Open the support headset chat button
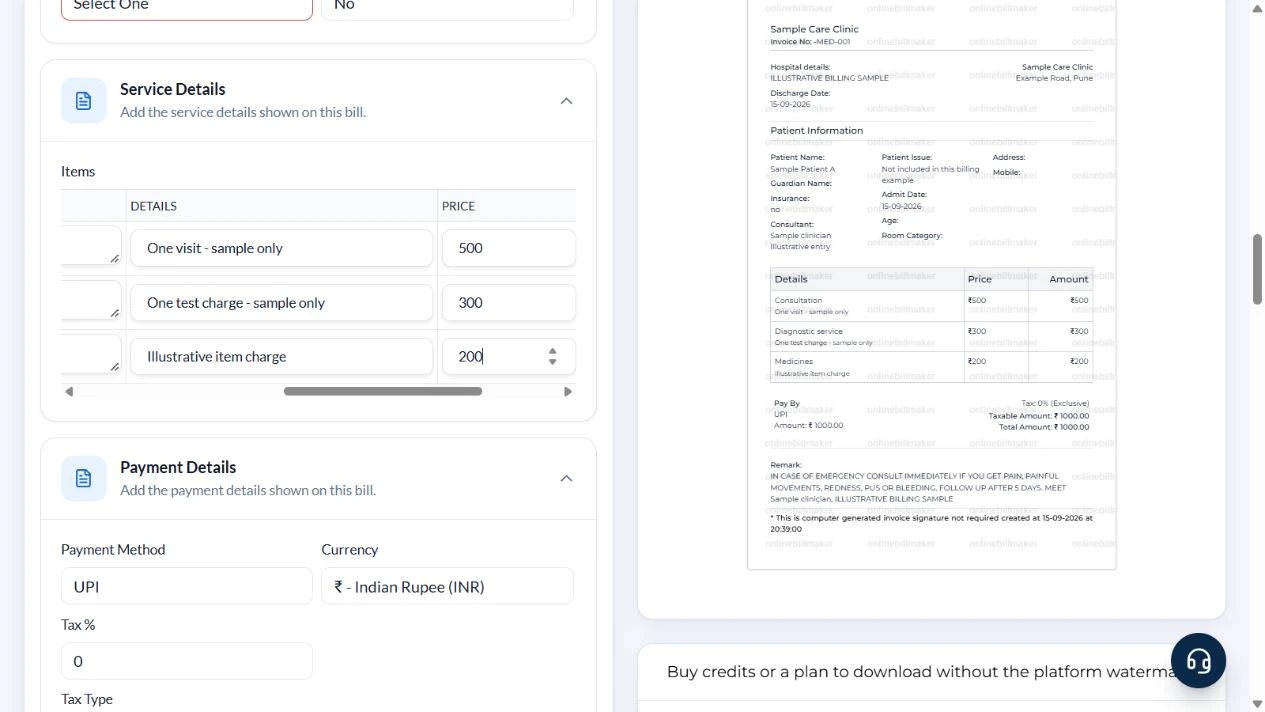 click(x=1198, y=661)
